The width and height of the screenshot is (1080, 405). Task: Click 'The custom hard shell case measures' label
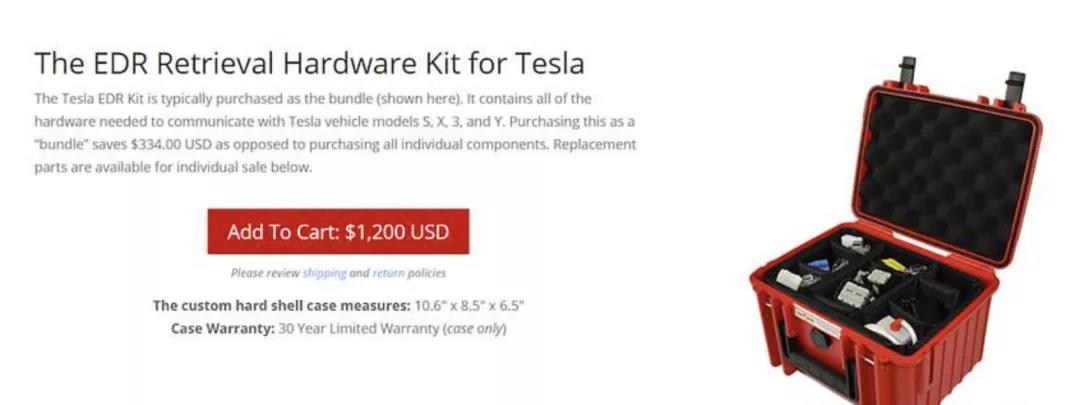281,305
